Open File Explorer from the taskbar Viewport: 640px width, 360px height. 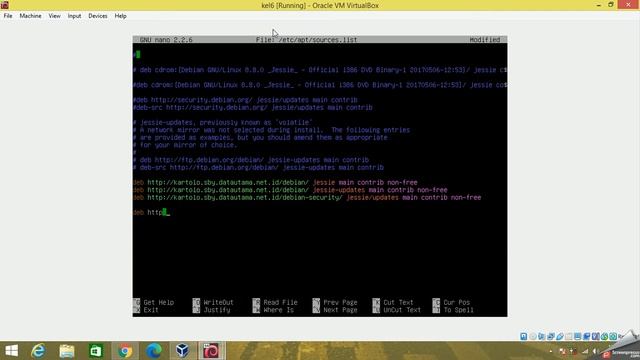[x=67, y=351]
